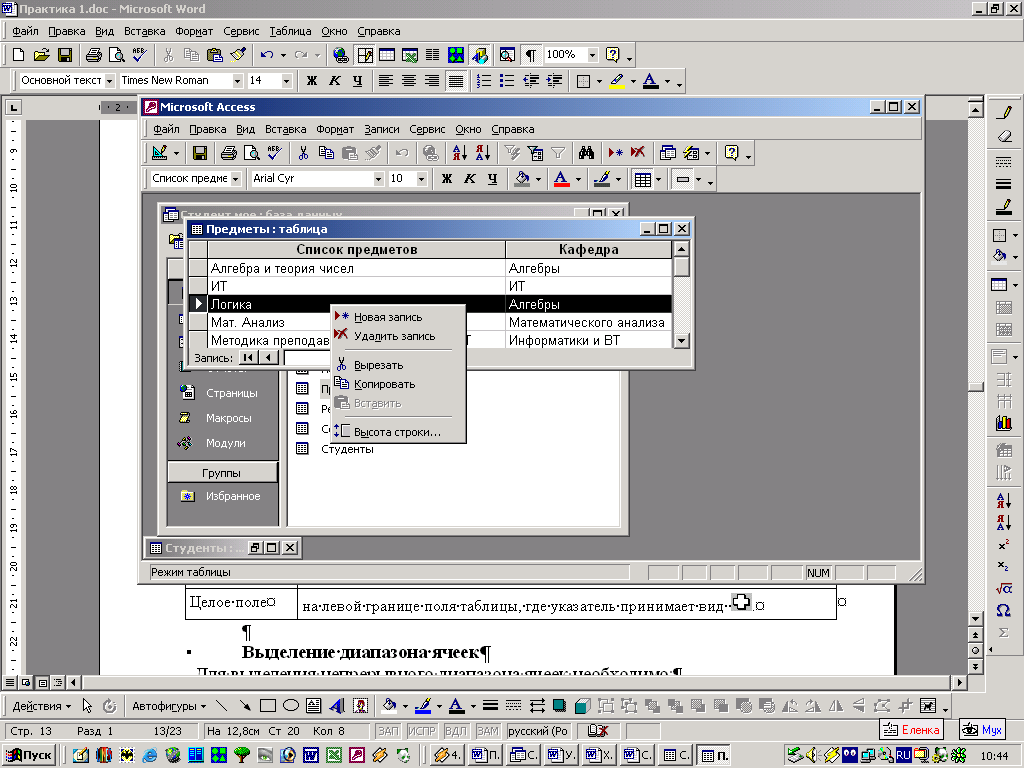Click the Windows 'Пуск' Start button
This screenshot has width=1024, height=768.
pos(30,756)
